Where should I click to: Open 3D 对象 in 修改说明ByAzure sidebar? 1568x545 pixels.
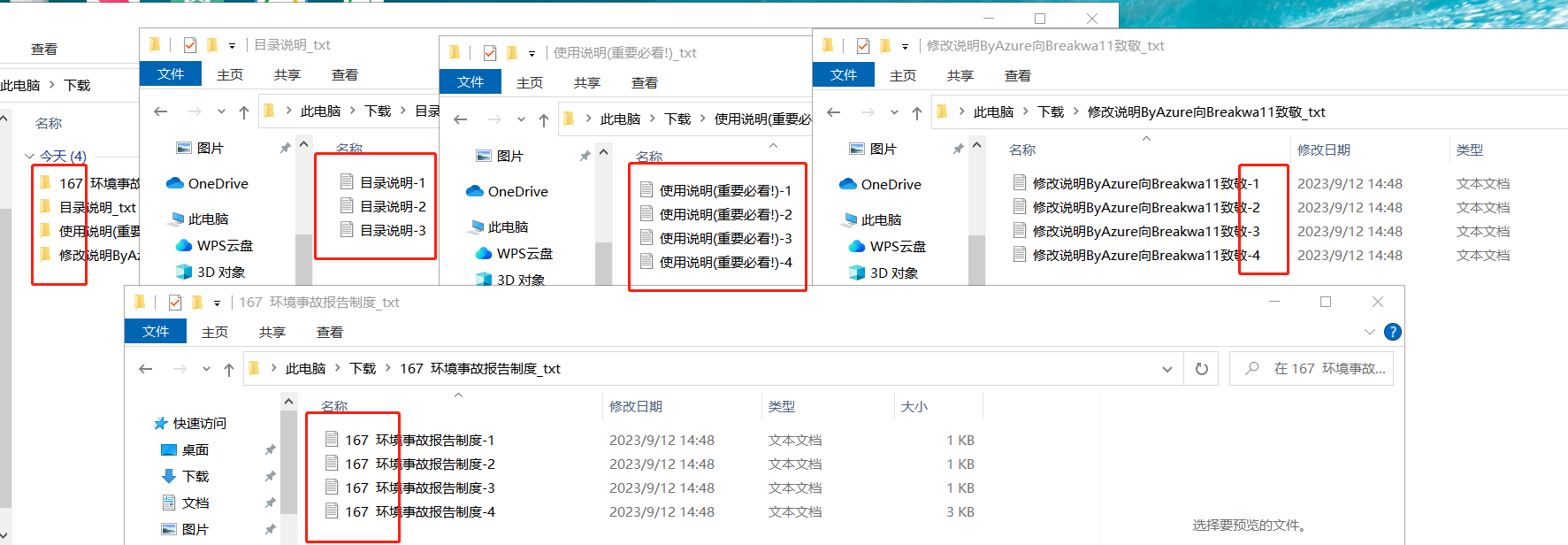(x=893, y=272)
